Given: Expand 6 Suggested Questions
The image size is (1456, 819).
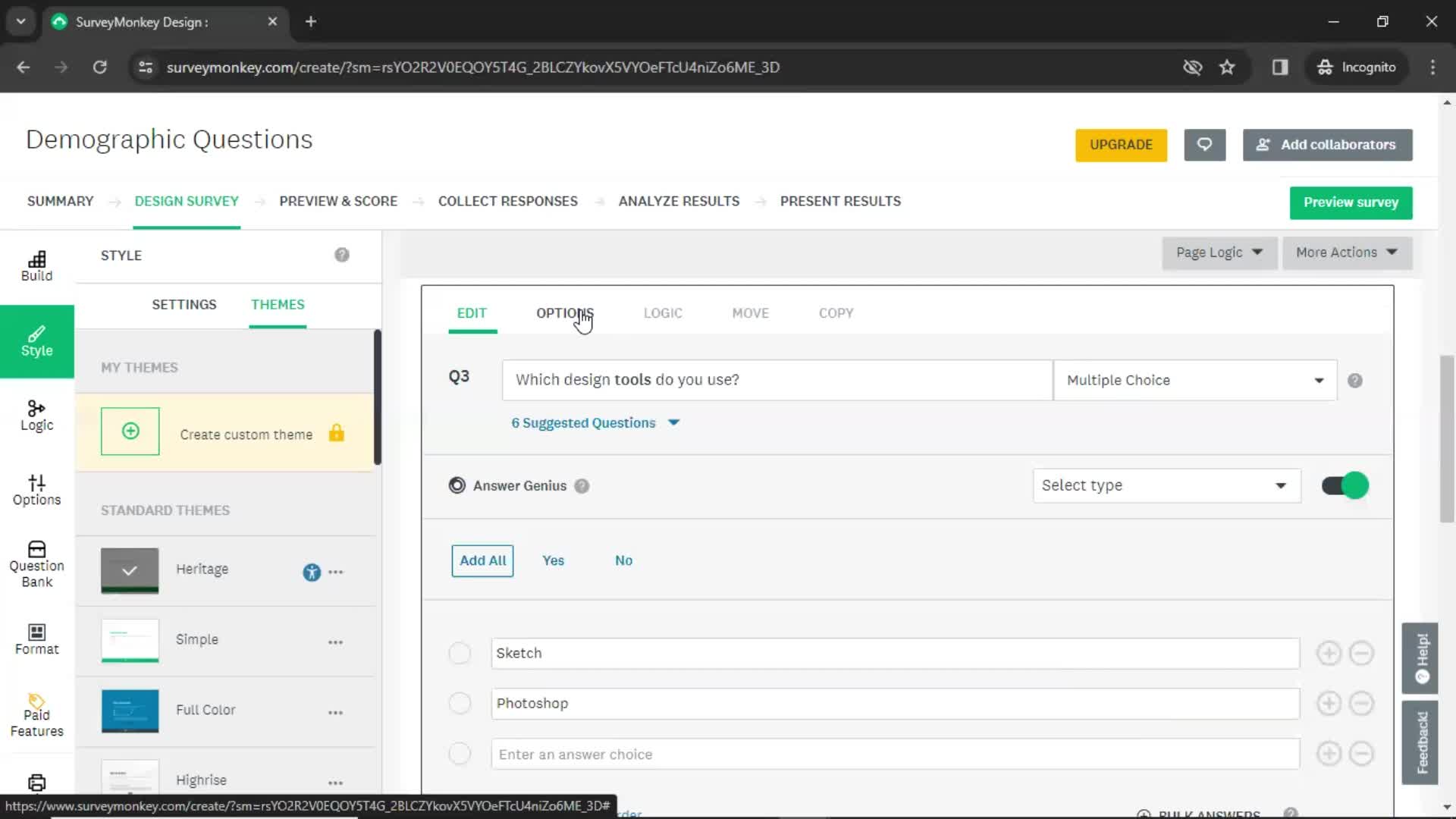Looking at the screenshot, I should point(595,423).
